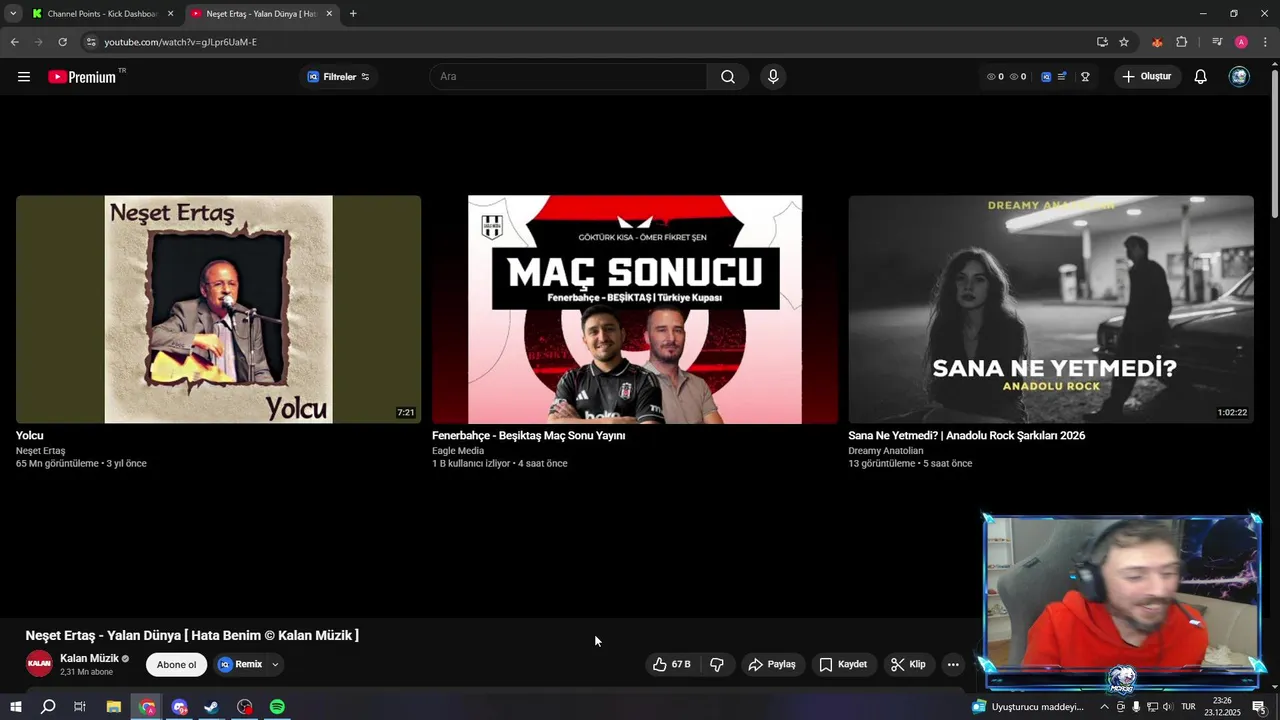This screenshot has width=1280, height=720.
Task: Subscribe with the Abone ol button
Action: pos(176,665)
